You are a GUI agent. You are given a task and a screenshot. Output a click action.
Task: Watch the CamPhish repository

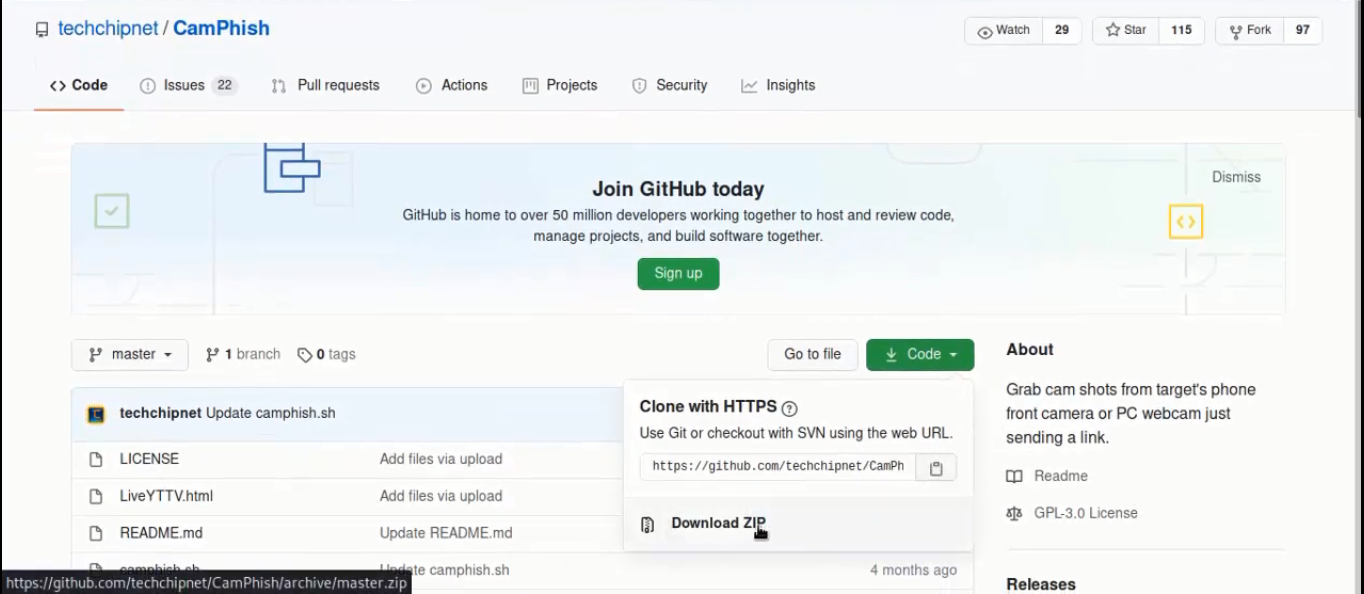click(x=1004, y=31)
